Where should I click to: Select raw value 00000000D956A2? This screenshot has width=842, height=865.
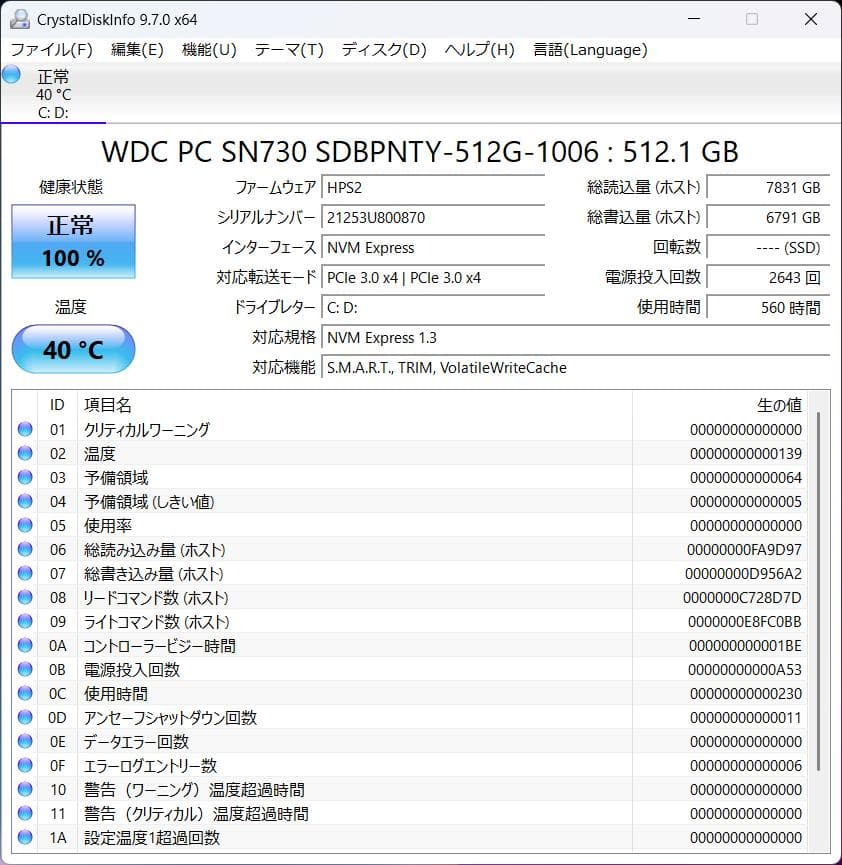(x=743, y=574)
